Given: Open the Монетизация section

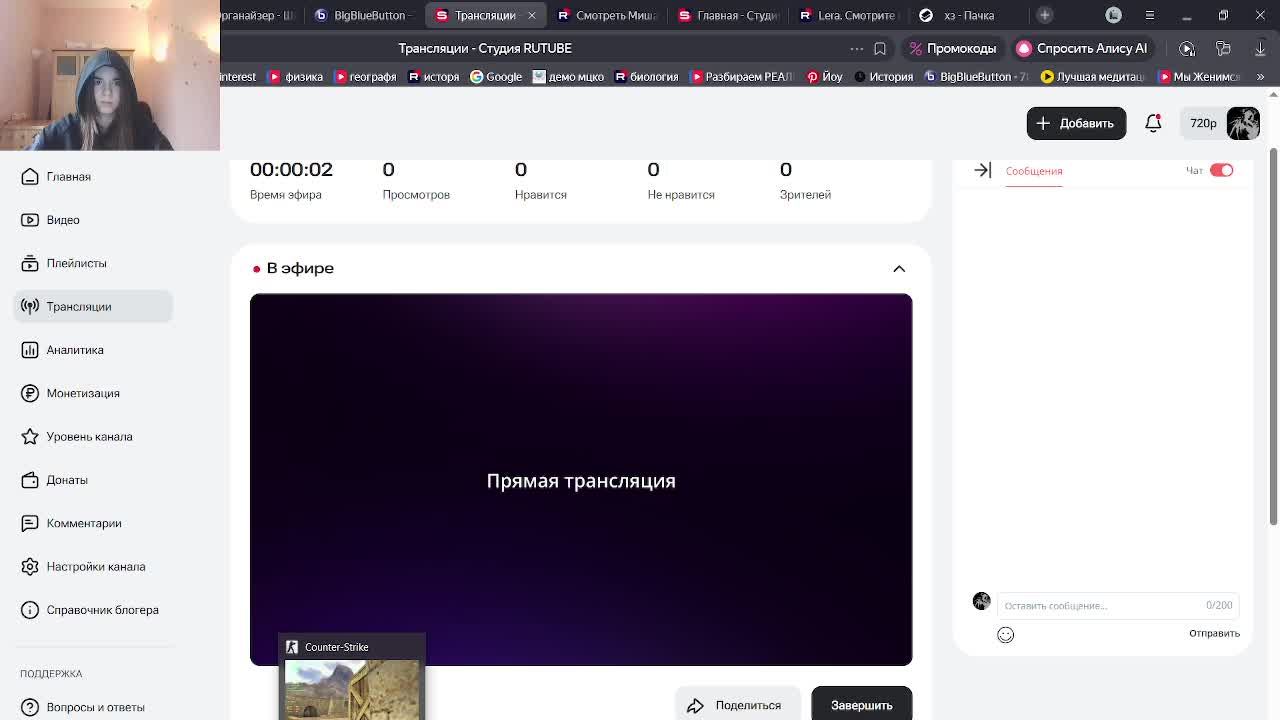Looking at the screenshot, I should [x=70, y=393].
